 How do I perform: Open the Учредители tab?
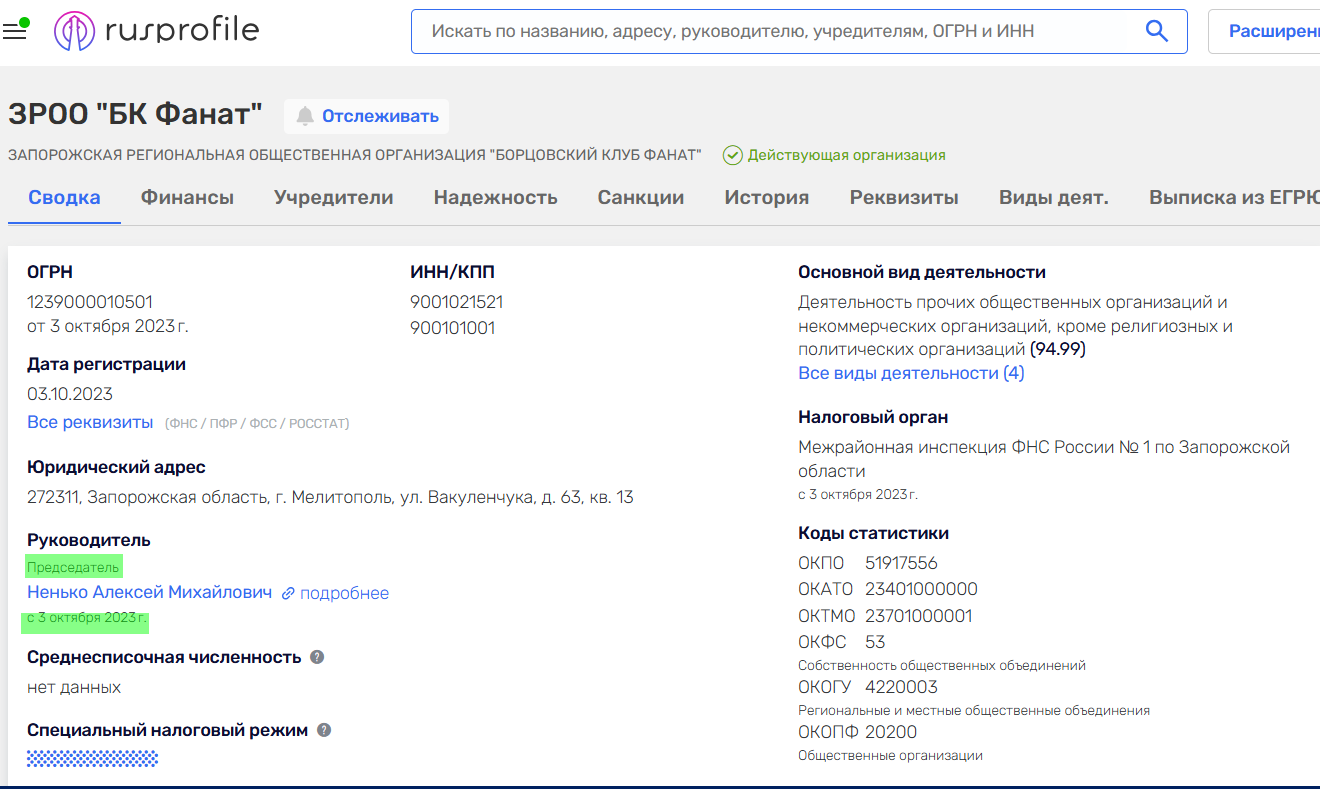pos(333,197)
